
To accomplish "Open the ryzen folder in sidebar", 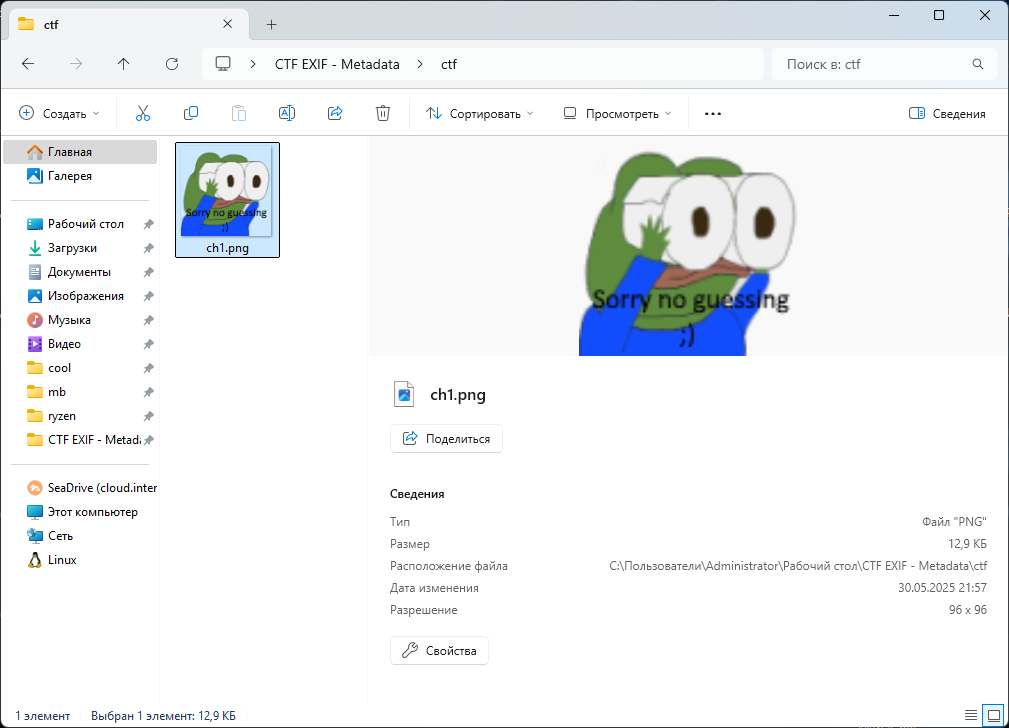I will (80, 416).
